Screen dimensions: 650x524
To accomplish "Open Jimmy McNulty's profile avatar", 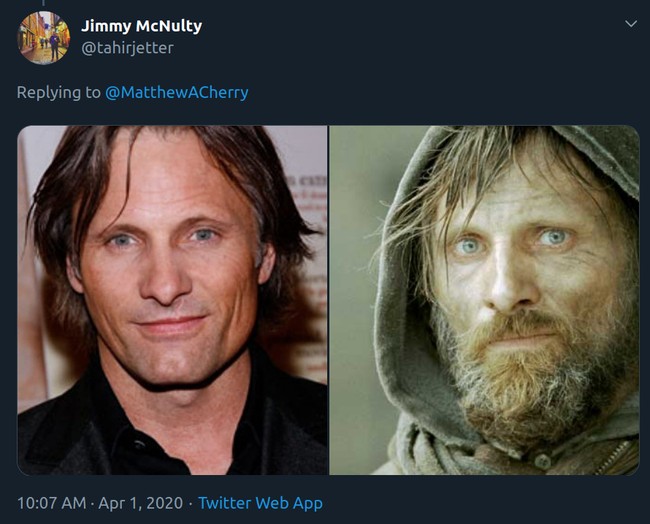I will [x=44, y=37].
